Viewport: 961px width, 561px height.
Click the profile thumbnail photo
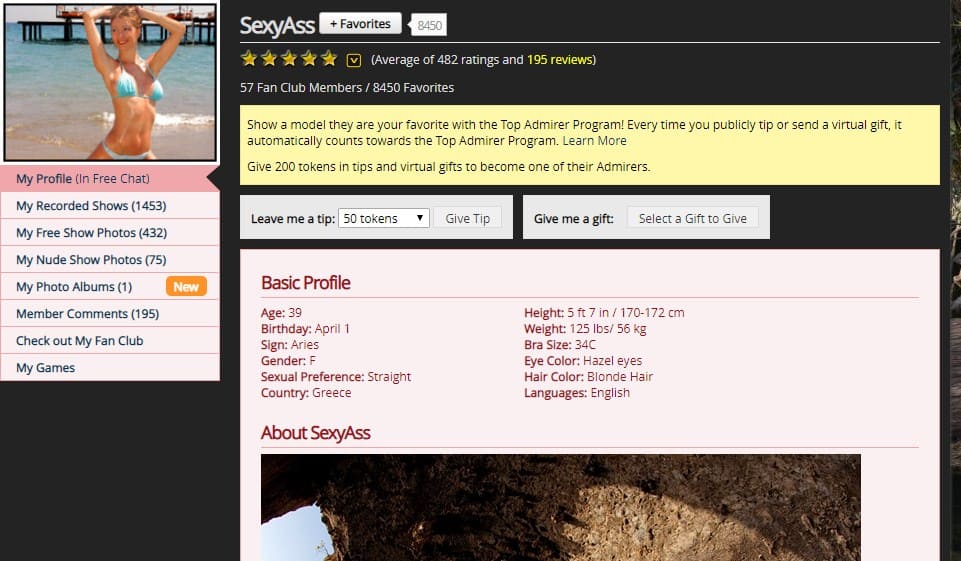pyautogui.click(x=110, y=82)
